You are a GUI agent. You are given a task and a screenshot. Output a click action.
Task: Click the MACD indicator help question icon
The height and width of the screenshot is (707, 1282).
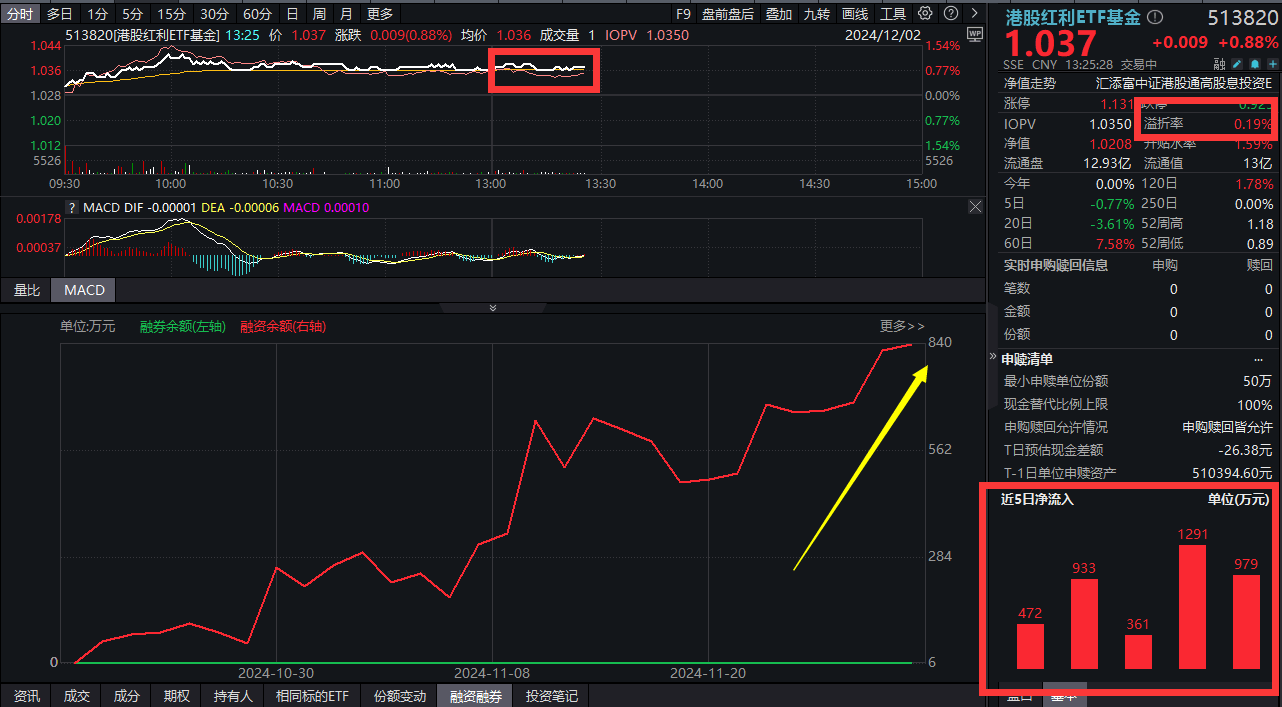click(71, 208)
